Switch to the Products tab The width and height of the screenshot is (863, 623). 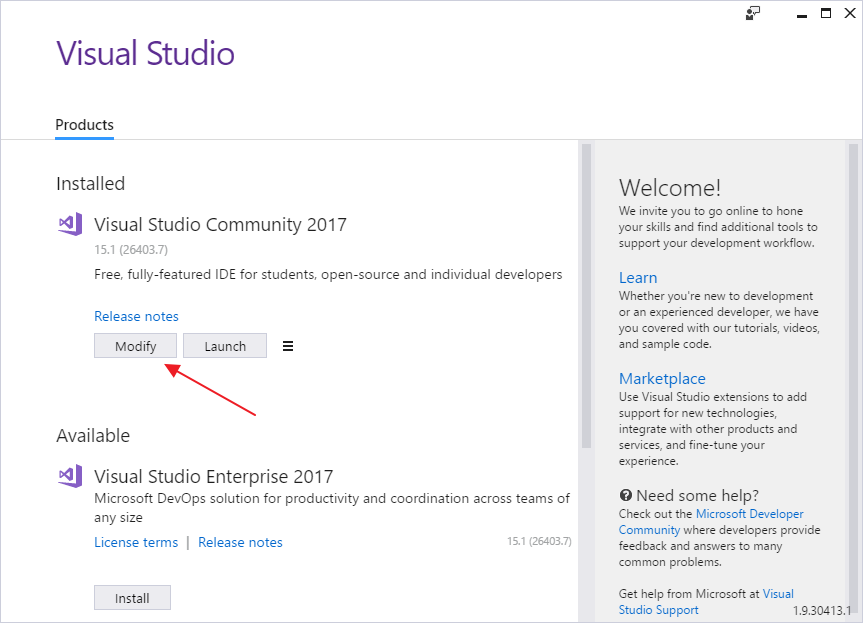pyautogui.click(x=84, y=125)
